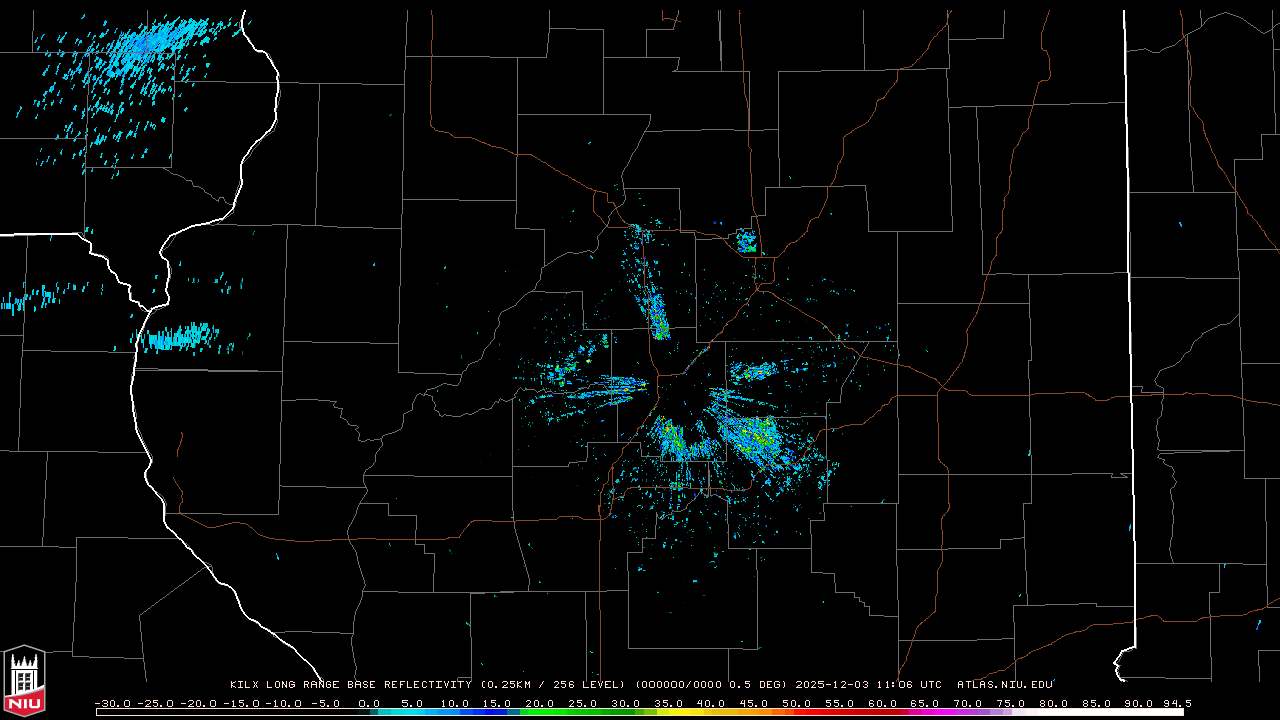Click the NIU logo in the corner
Viewport: 1280px width, 720px height.
pyautogui.click(x=24, y=680)
